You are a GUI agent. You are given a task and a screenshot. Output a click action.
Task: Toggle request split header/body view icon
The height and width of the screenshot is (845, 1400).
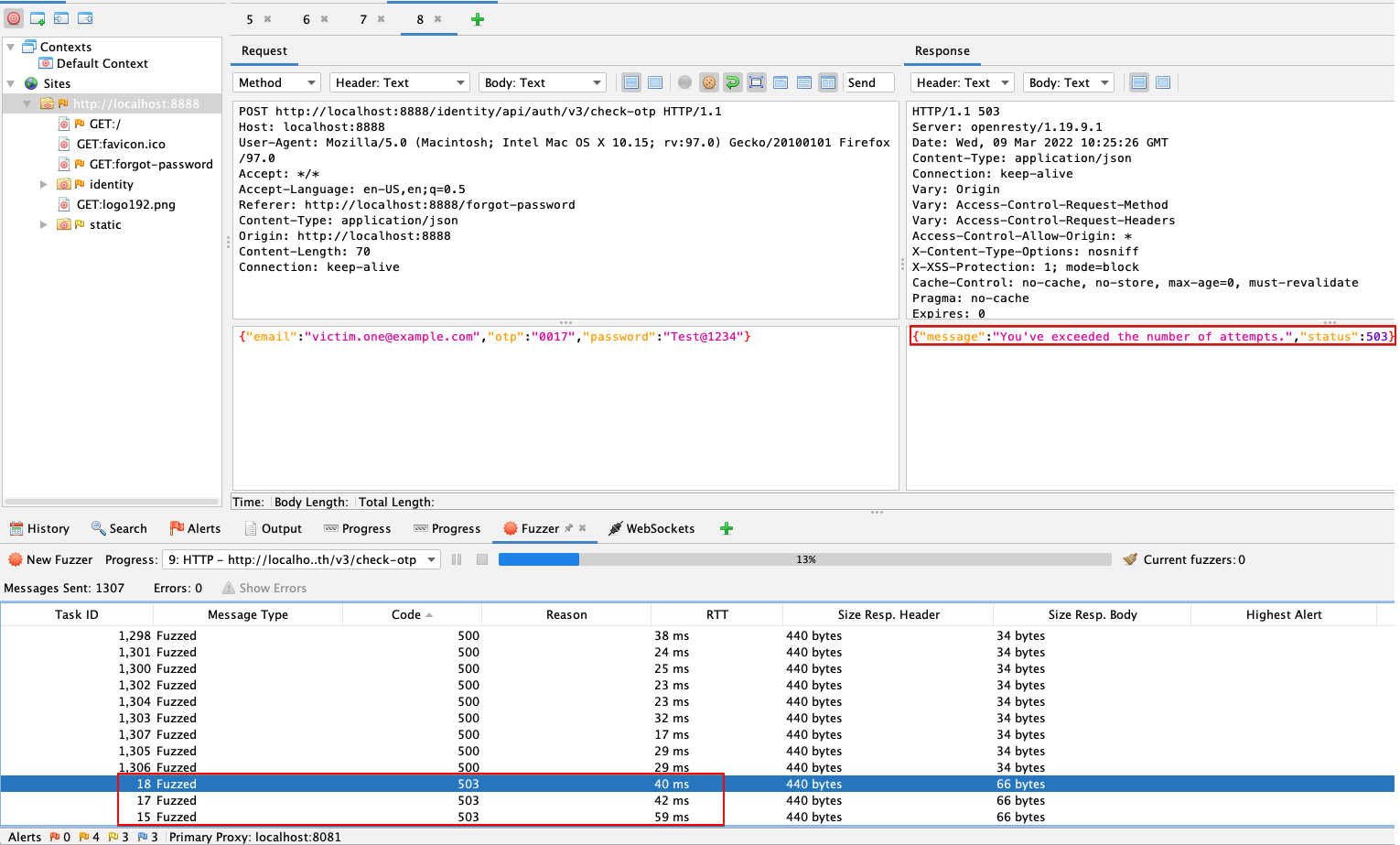[x=631, y=82]
